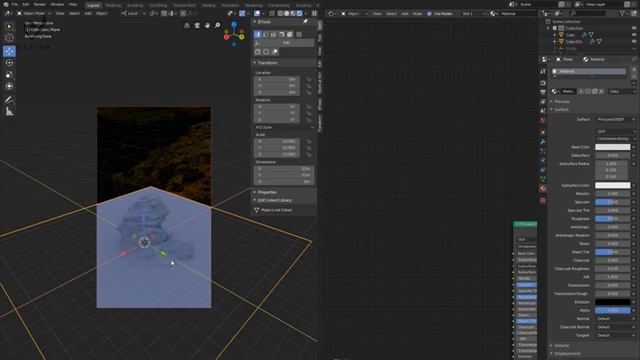The height and width of the screenshot is (360, 640).
Task: Open the Window menu
Action: click(57, 4)
